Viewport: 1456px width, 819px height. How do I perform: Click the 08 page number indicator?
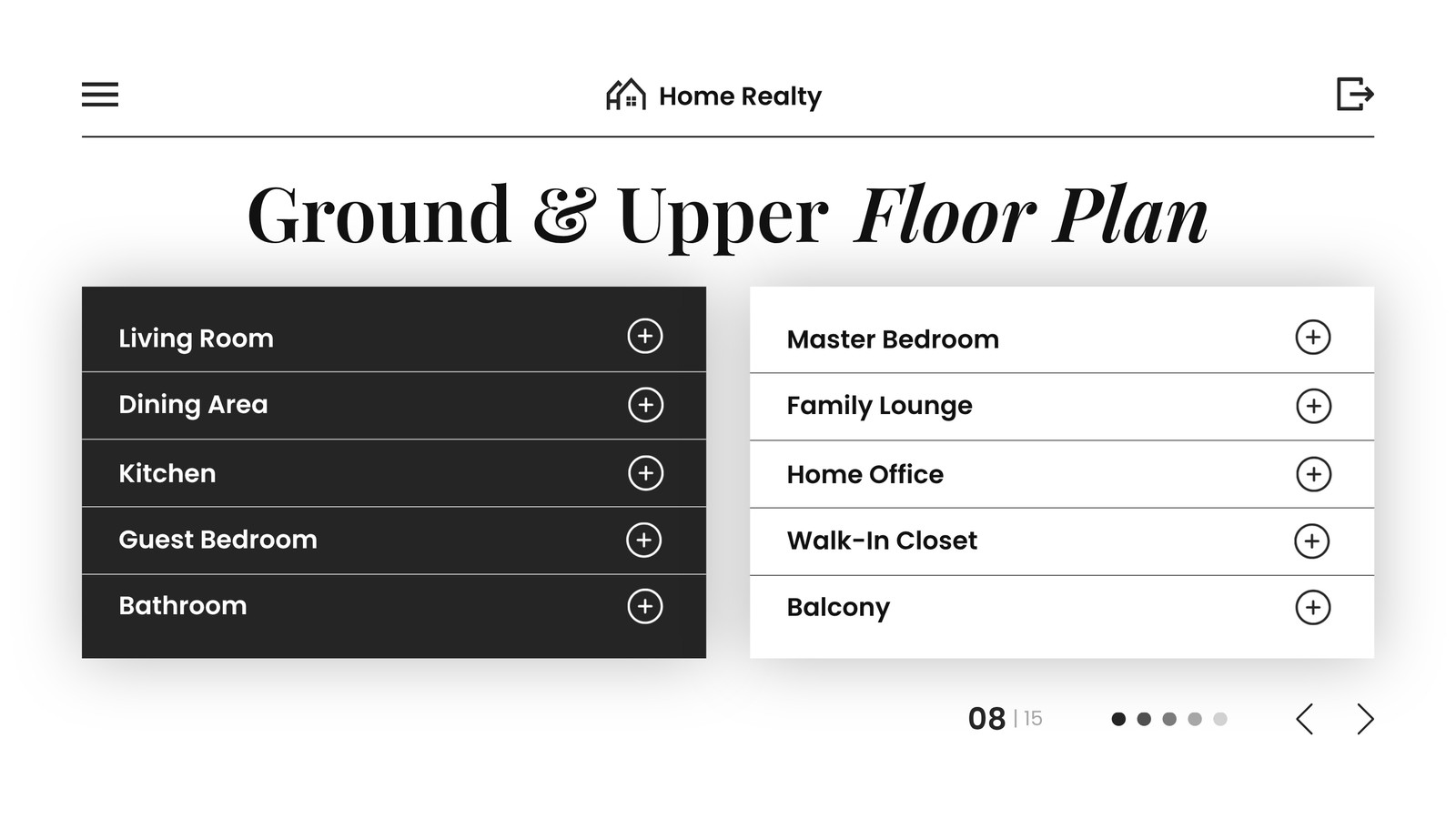coord(987,719)
